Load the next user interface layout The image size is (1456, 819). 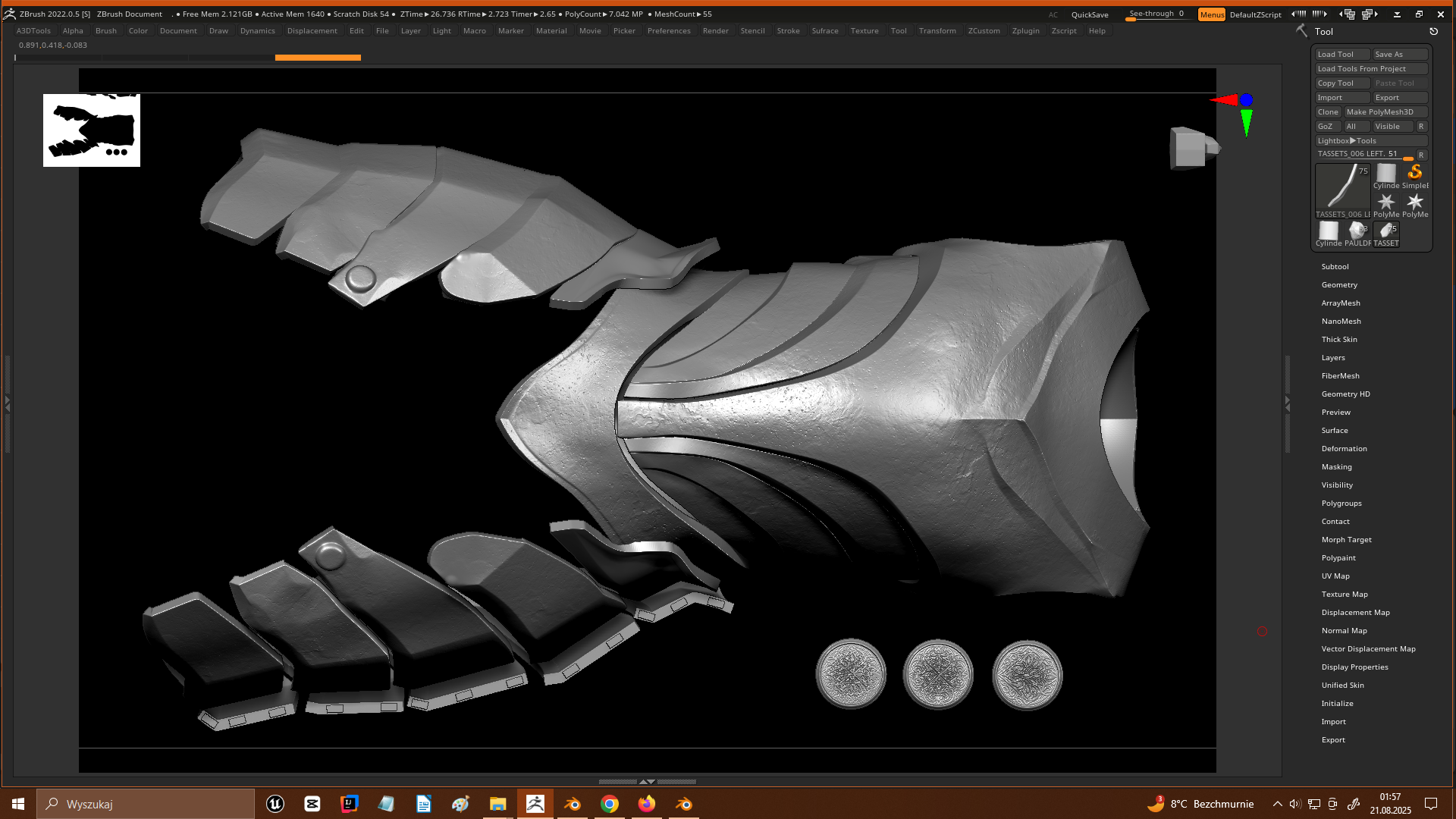[x=1370, y=14]
